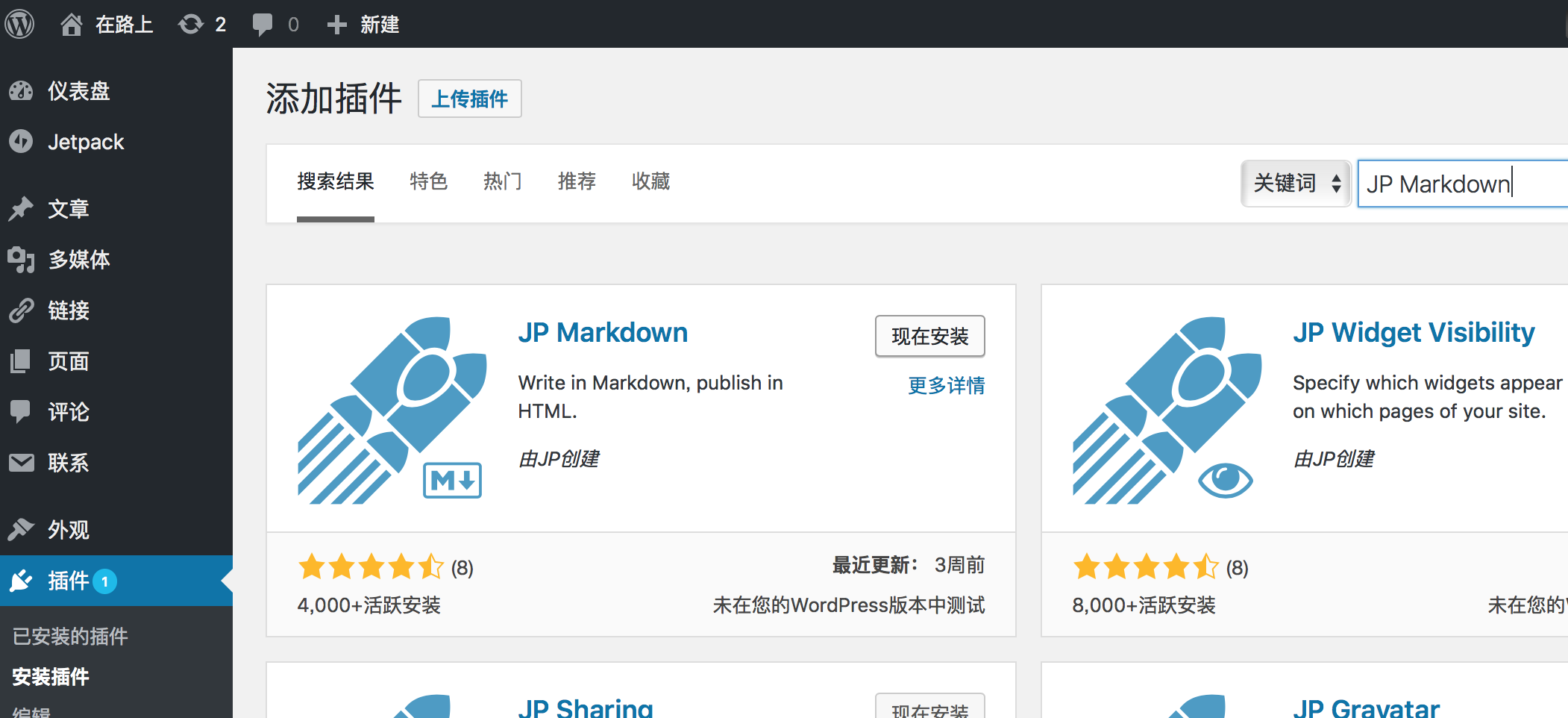
Task: Click the plus icon for 新建
Action: [x=336, y=25]
